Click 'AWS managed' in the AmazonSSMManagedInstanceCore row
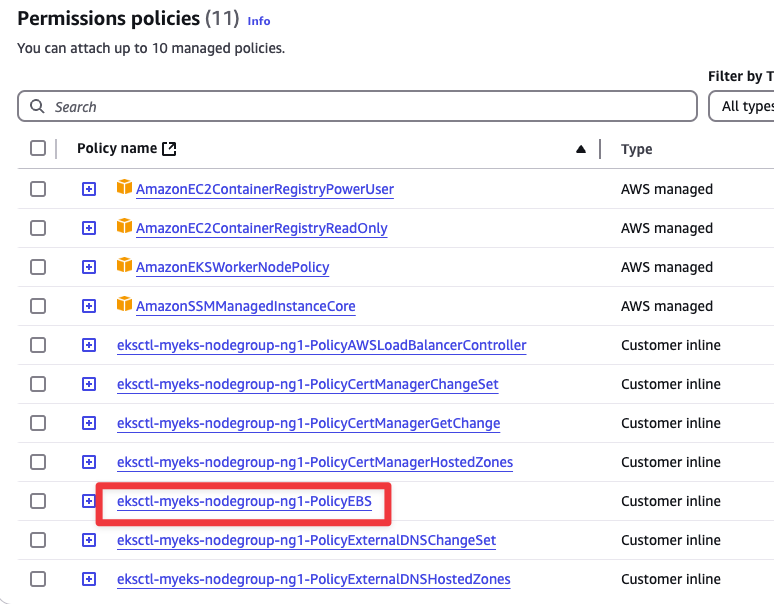Viewport: 774px width, 604px height. click(667, 306)
